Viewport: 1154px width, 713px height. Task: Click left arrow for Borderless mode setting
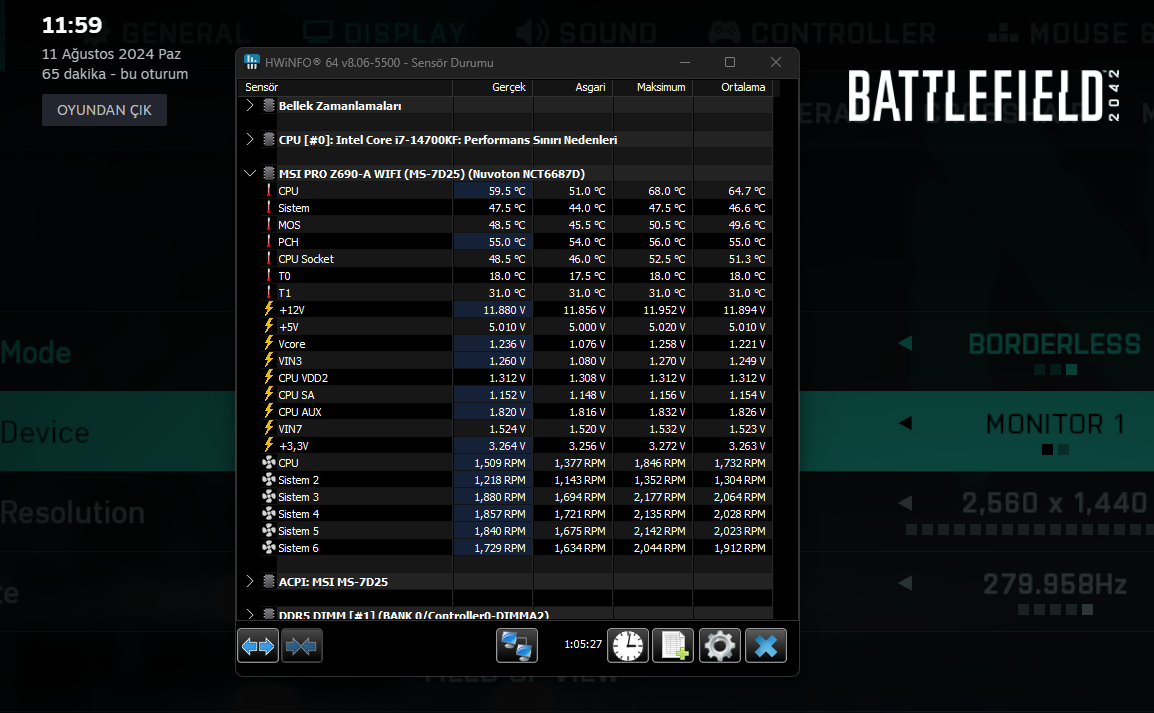tap(905, 343)
